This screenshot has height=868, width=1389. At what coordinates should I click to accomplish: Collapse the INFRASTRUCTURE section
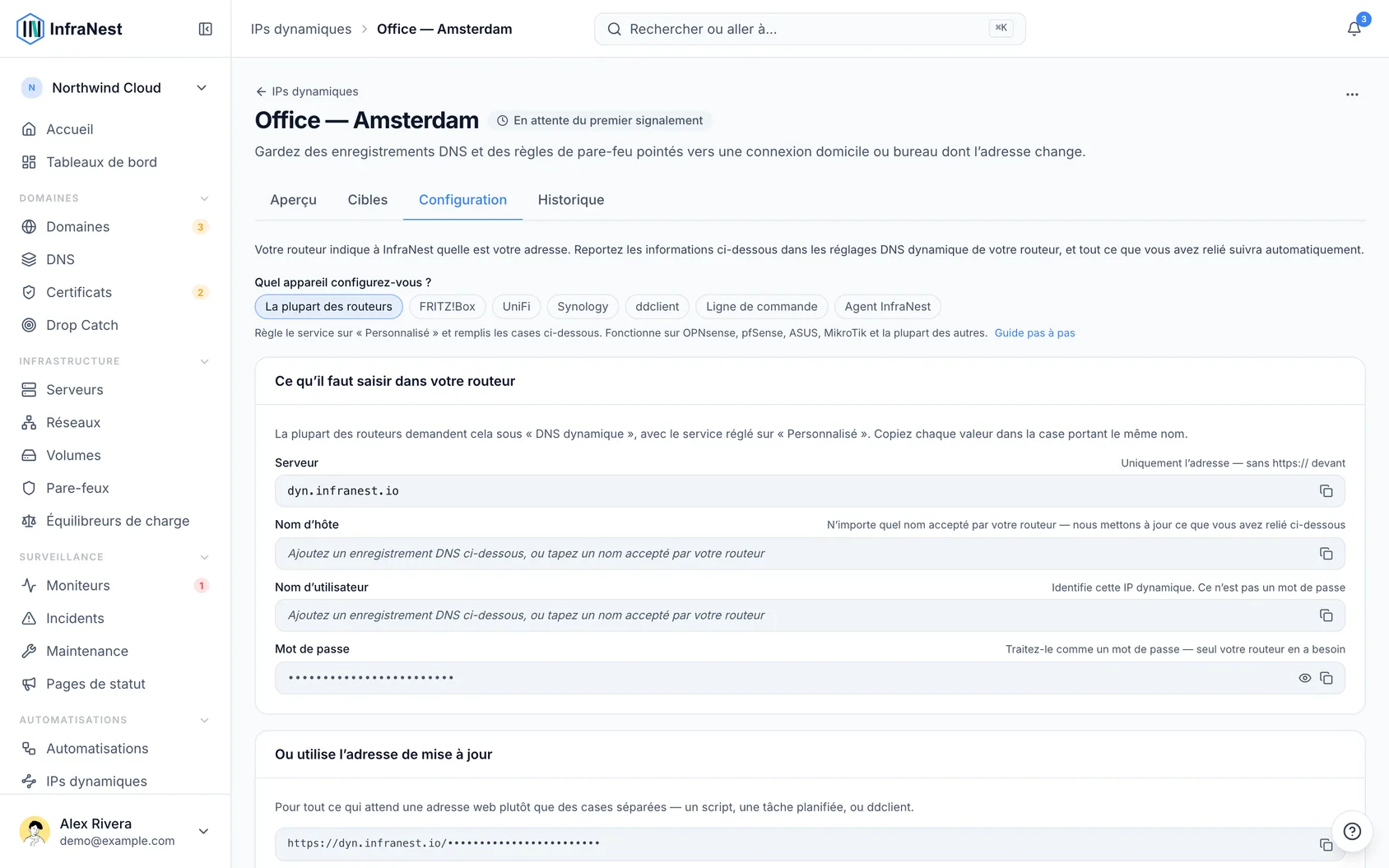(205, 361)
